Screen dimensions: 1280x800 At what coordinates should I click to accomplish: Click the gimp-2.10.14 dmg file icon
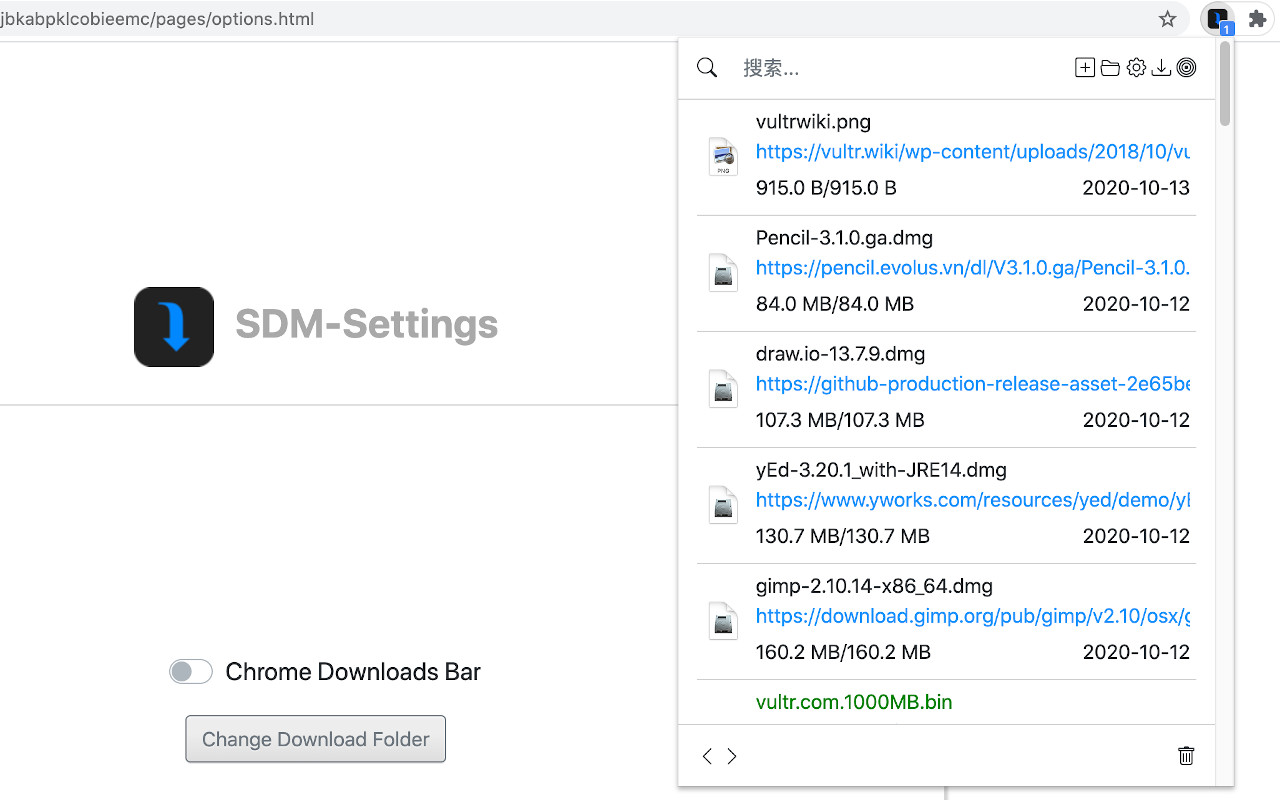[723, 620]
